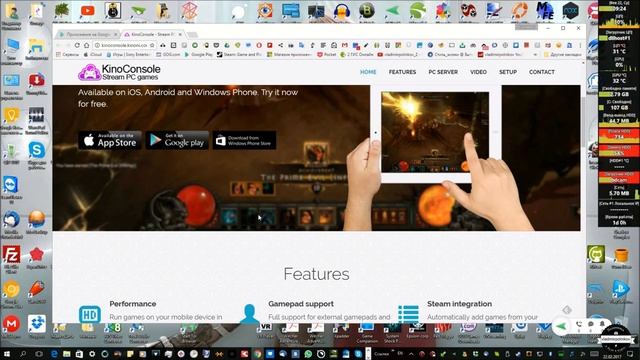Open Microsoft Edge from the taskbar
Viewport: 640px width, 360px height.
54,354
